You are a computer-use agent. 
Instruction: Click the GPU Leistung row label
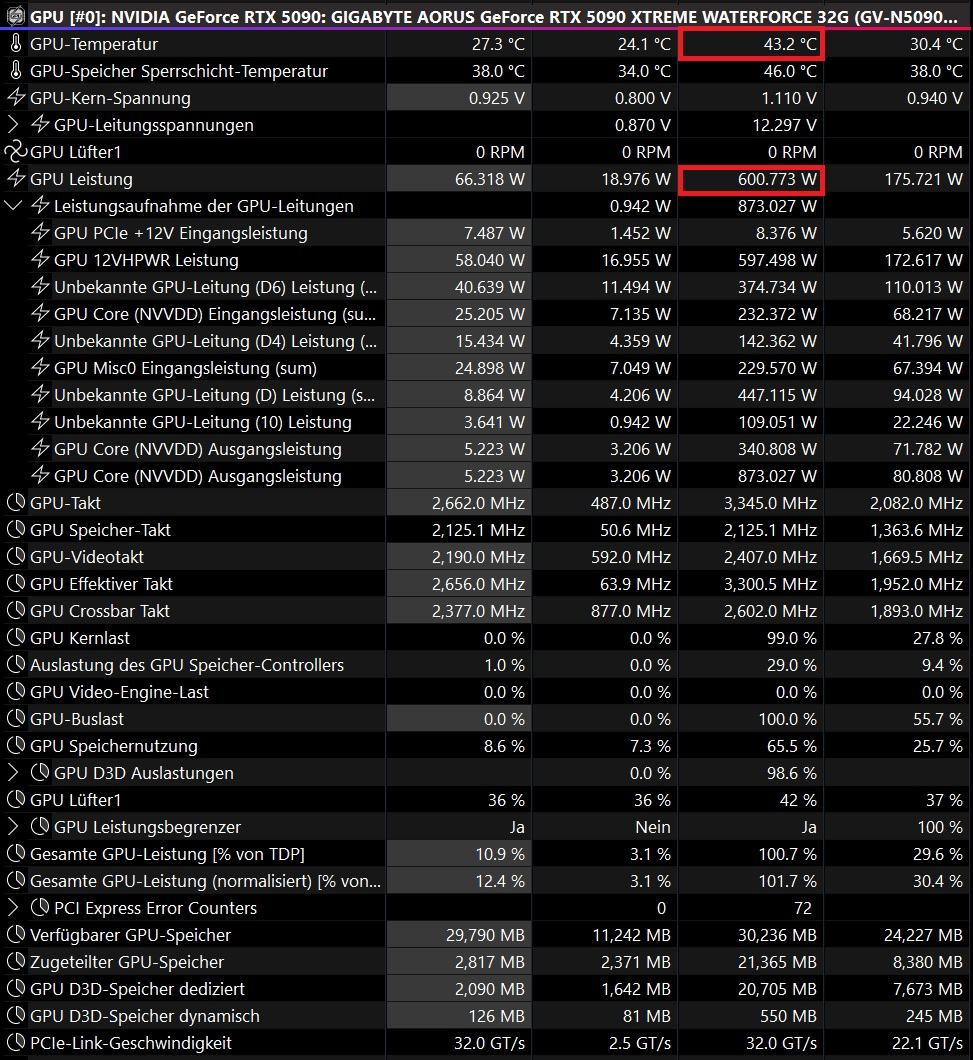pyautogui.click(x=81, y=179)
